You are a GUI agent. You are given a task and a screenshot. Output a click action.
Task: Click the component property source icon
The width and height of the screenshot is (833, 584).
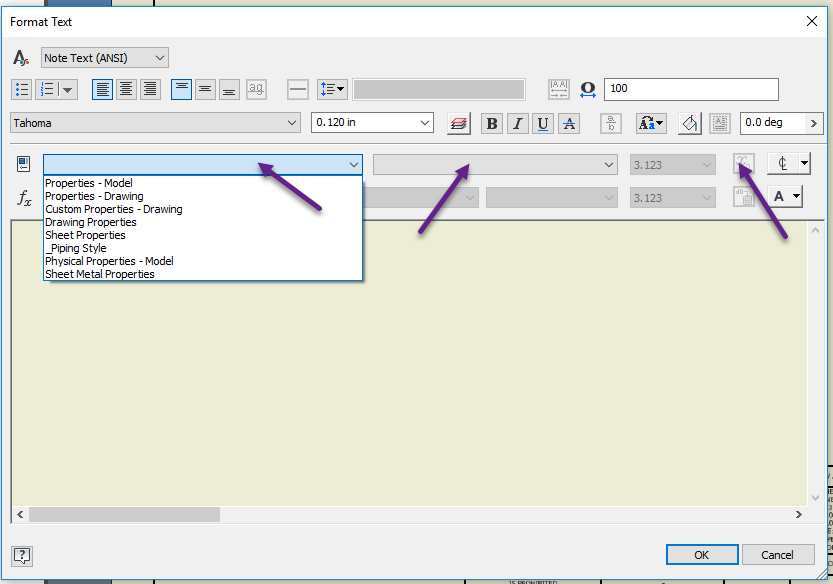[x=22, y=162]
